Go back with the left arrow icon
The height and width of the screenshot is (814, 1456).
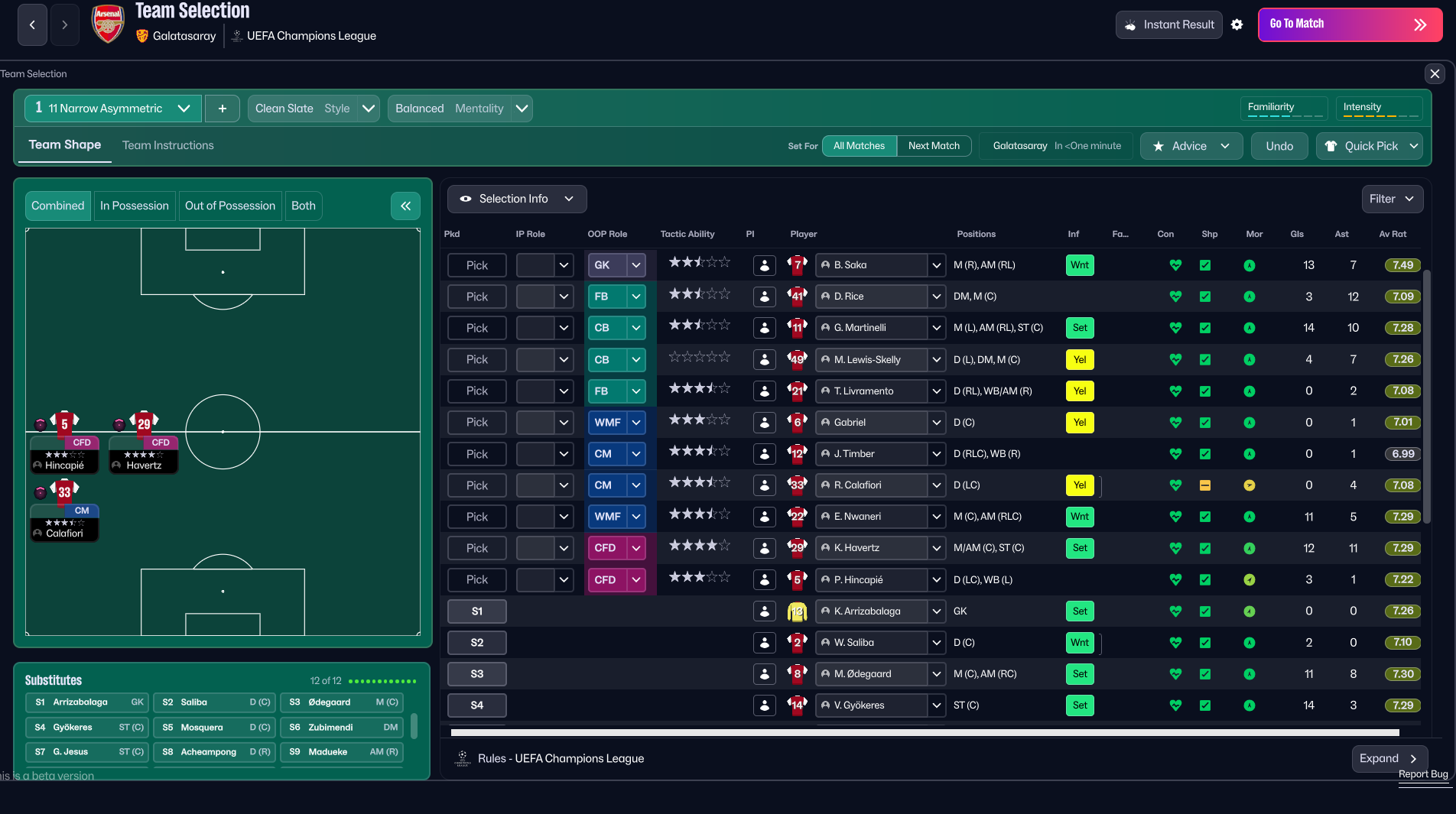pyautogui.click(x=32, y=24)
